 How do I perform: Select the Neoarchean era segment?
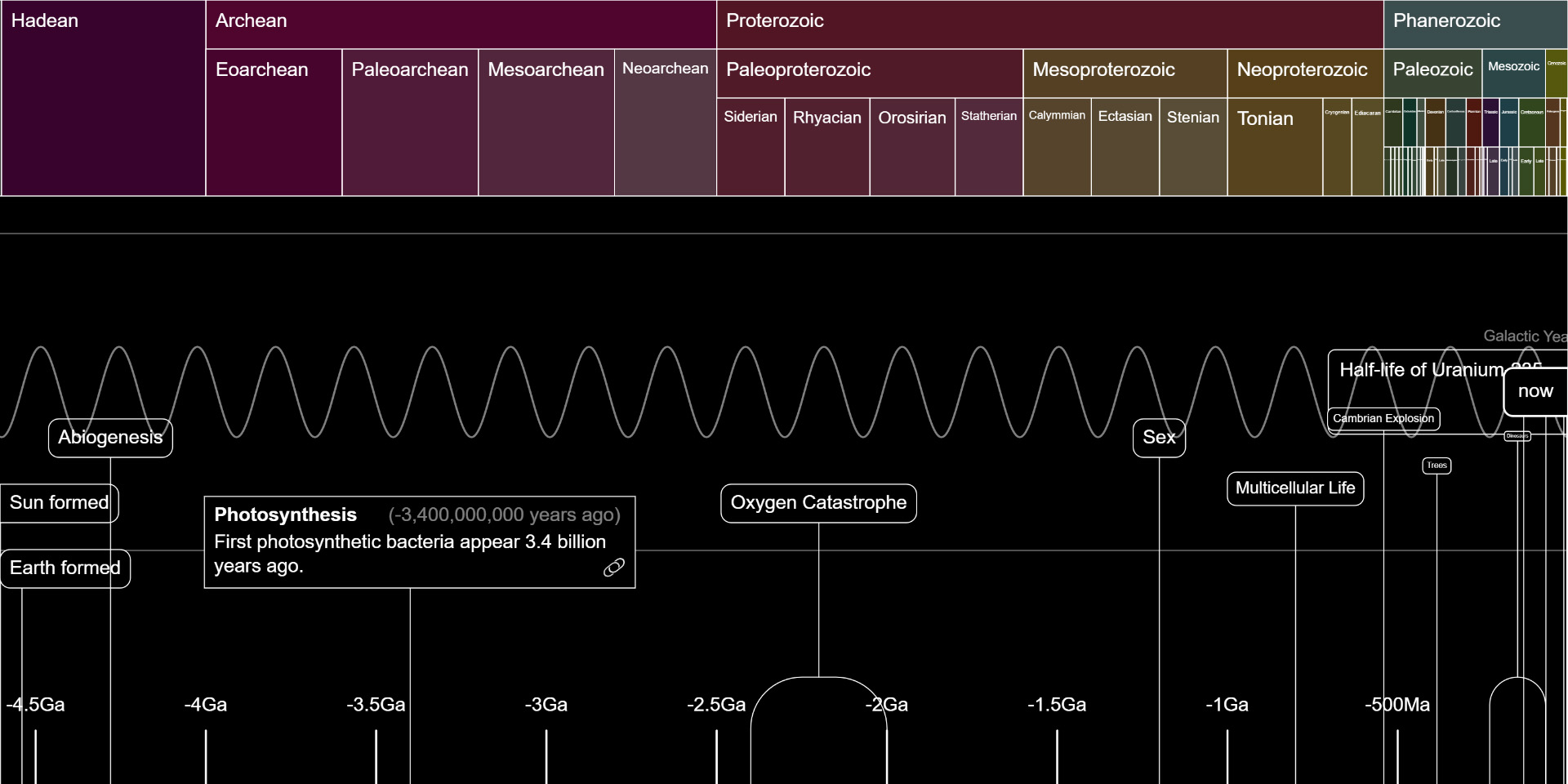664,122
